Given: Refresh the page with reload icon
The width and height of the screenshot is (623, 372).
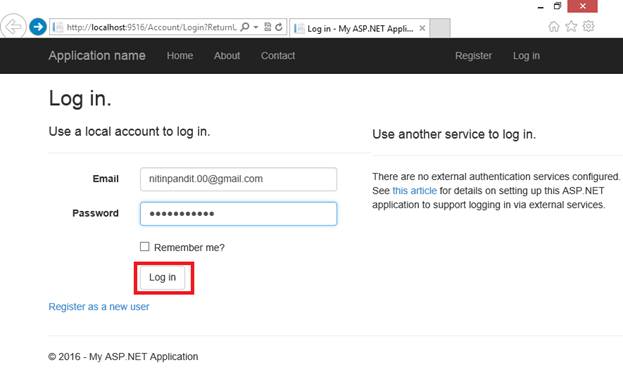Looking at the screenshot, I should point(279,27).
